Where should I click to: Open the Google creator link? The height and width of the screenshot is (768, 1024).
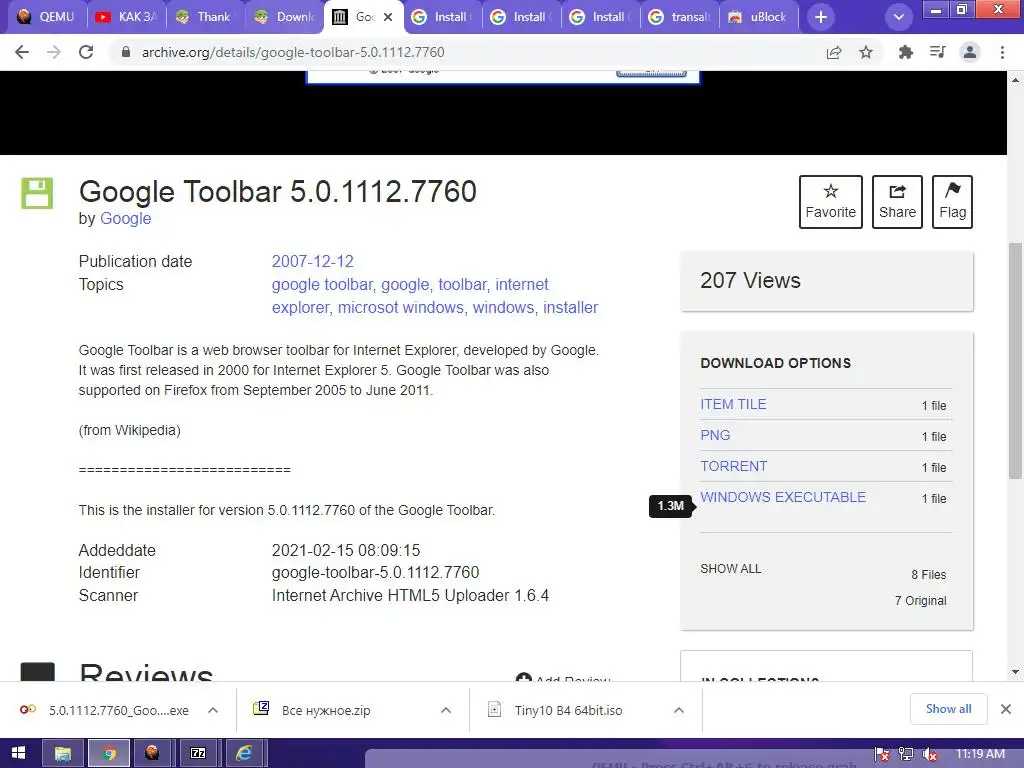tap(125, 218)
